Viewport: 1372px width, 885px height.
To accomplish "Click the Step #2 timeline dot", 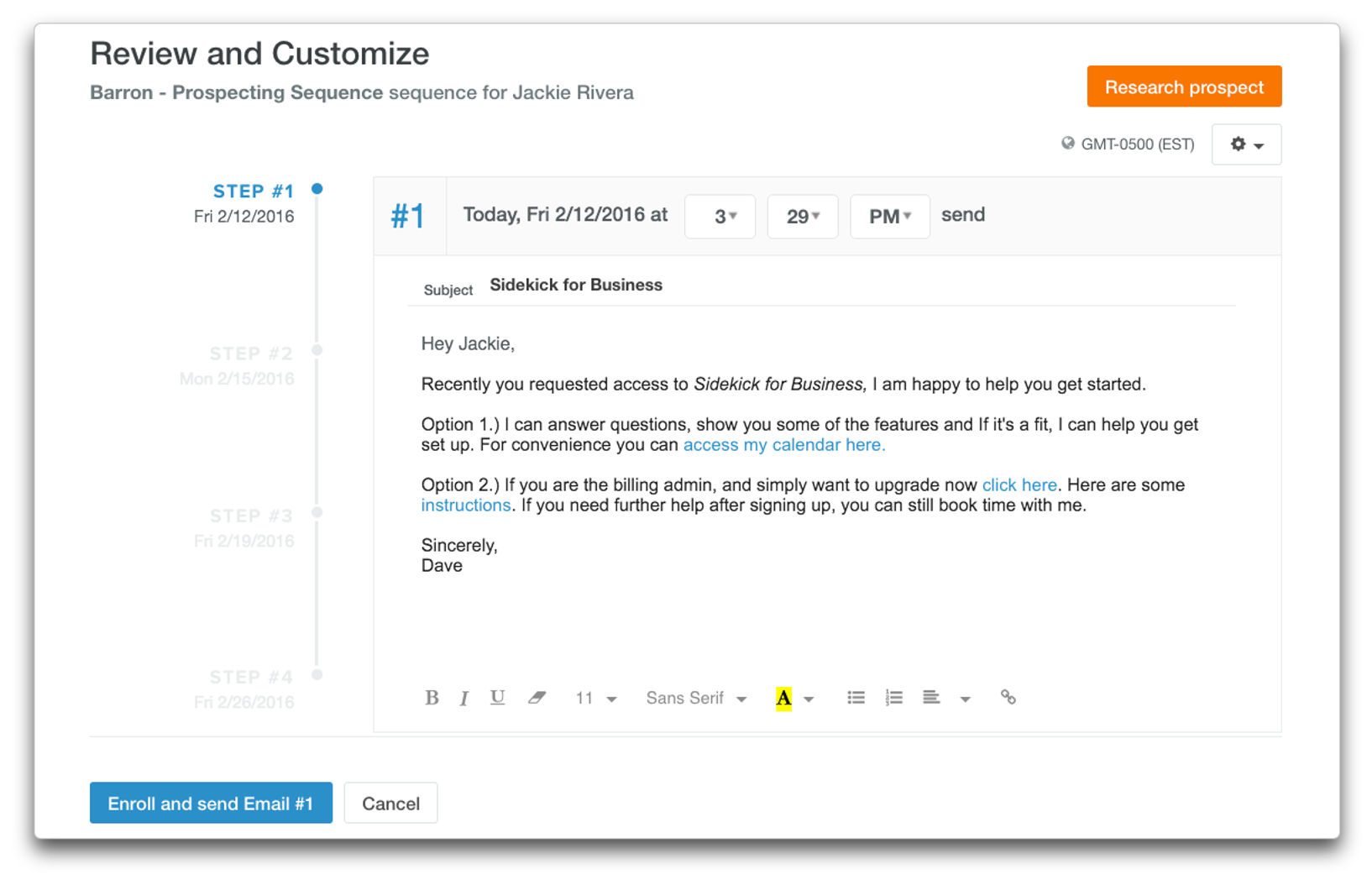I will 317,350.
